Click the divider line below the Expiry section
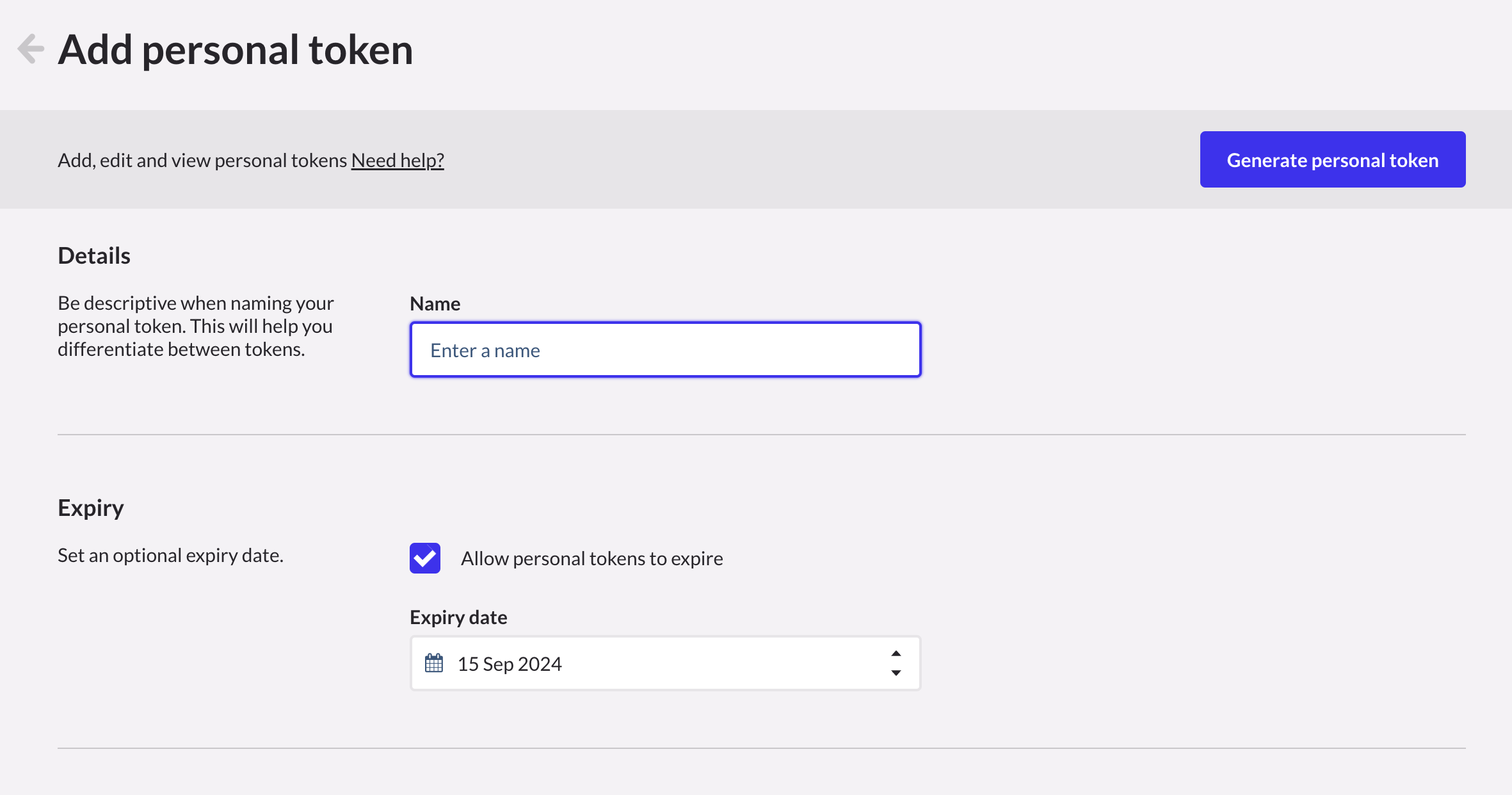The width and height of the screenshot is (1512, 795). [762, 748]
